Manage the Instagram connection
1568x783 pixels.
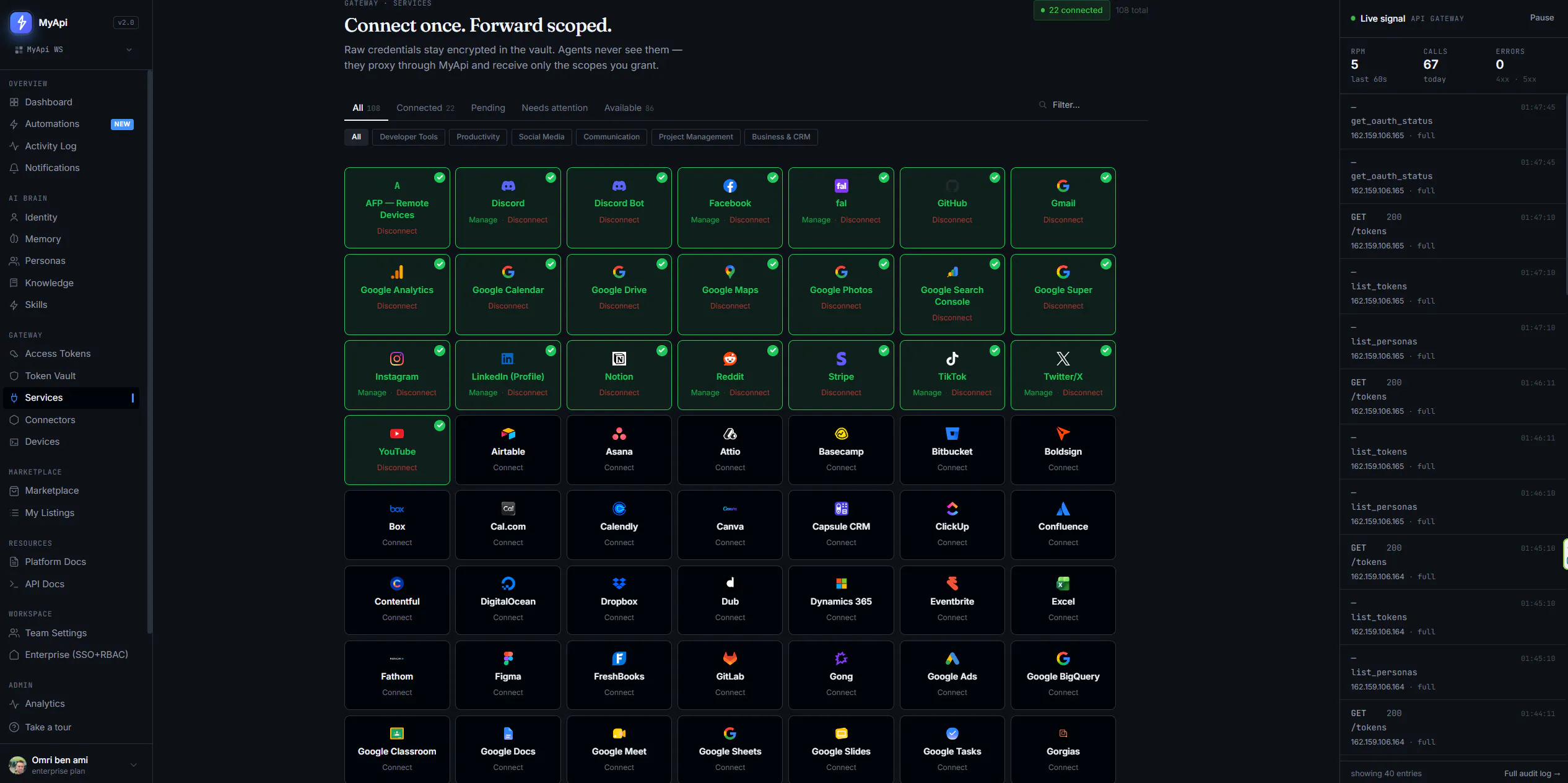pos(372,393)
